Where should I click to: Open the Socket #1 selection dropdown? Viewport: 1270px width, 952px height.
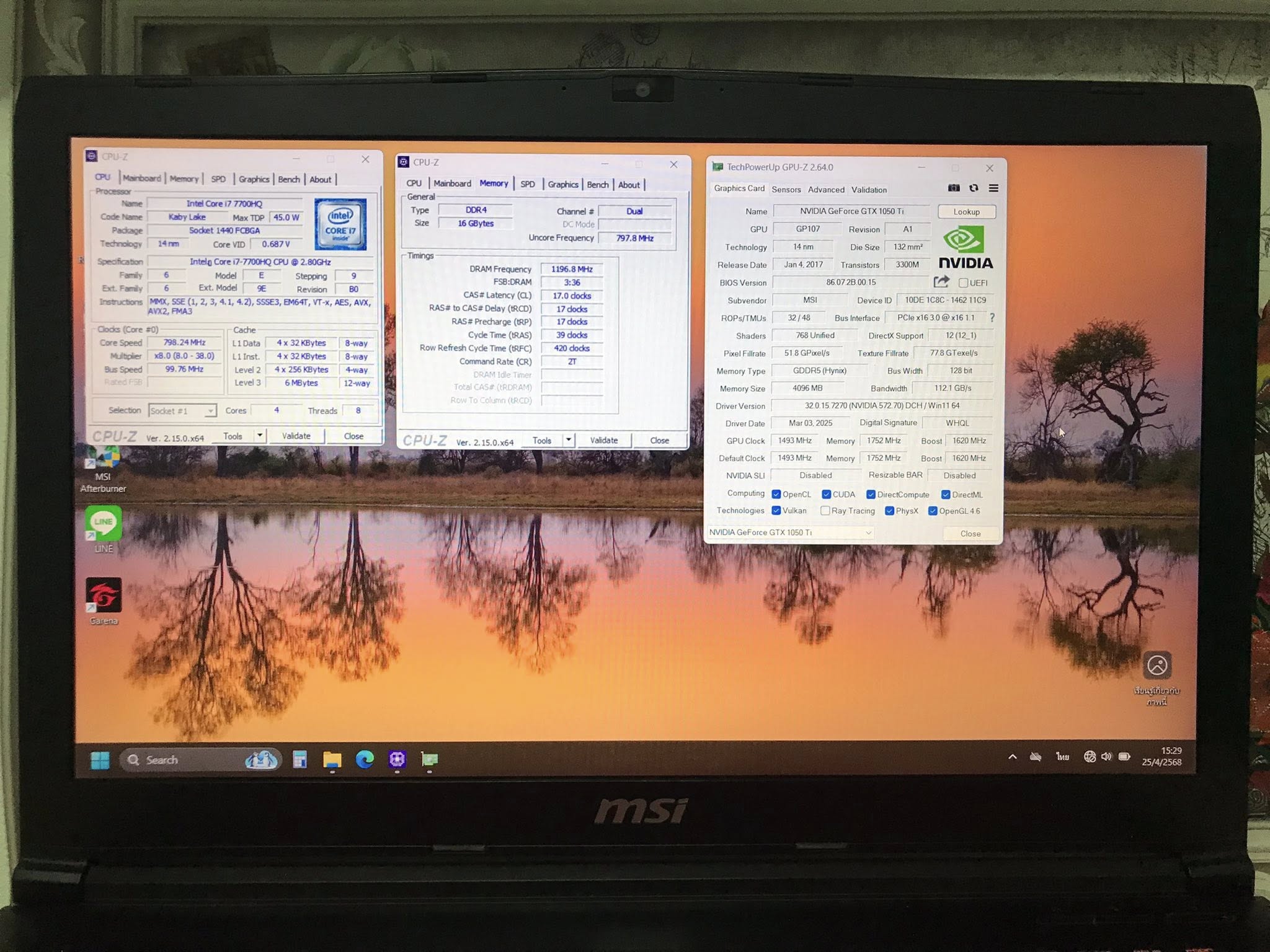coord(182,411)
